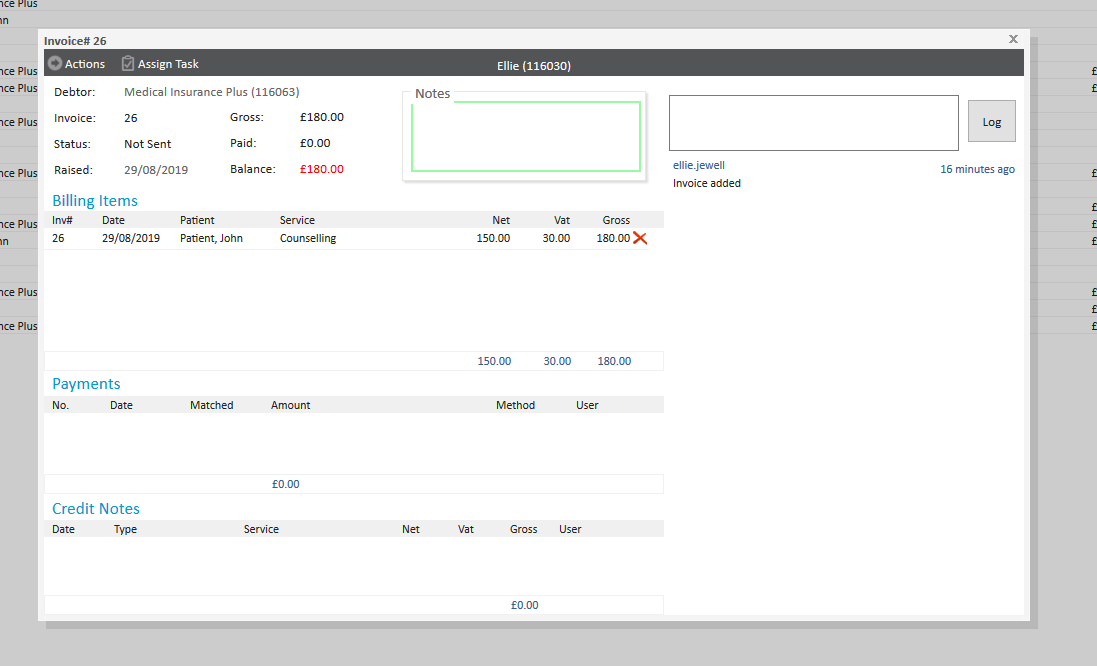Image resolution: width=1097 pixels, height=666 pixels.
Task: Delete the Counselling billing item with red X
Action: click(x=640, y=238)
